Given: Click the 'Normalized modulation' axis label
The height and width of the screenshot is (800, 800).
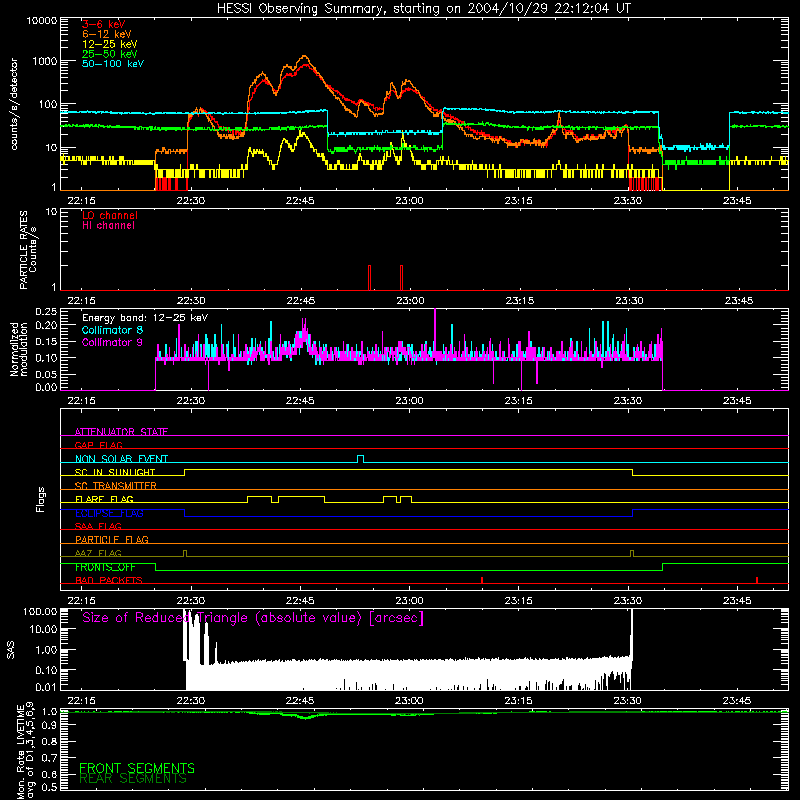Looking at the screenshot, I should click(19, 349).
